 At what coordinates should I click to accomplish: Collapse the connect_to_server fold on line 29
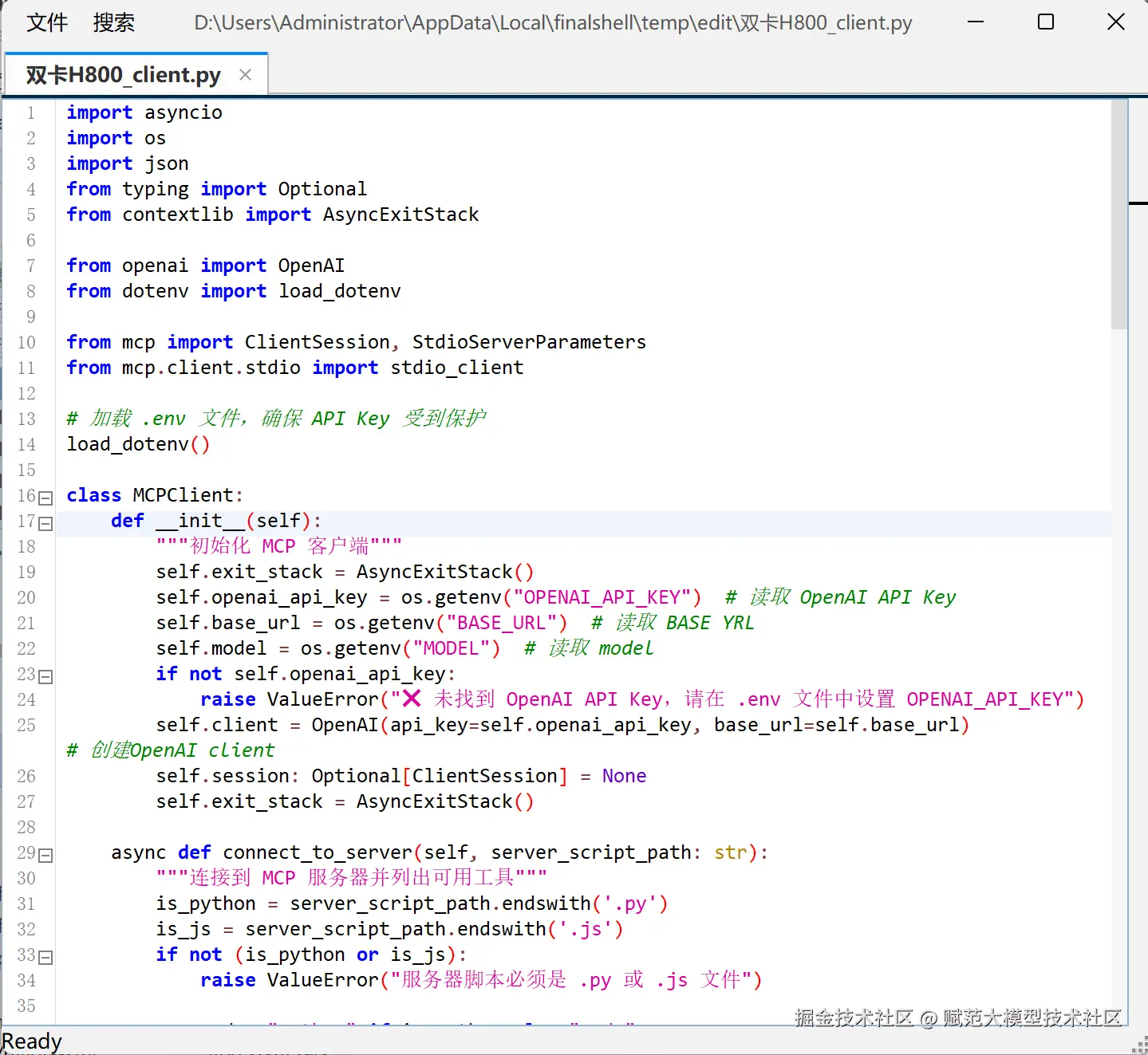coord(46,855)
